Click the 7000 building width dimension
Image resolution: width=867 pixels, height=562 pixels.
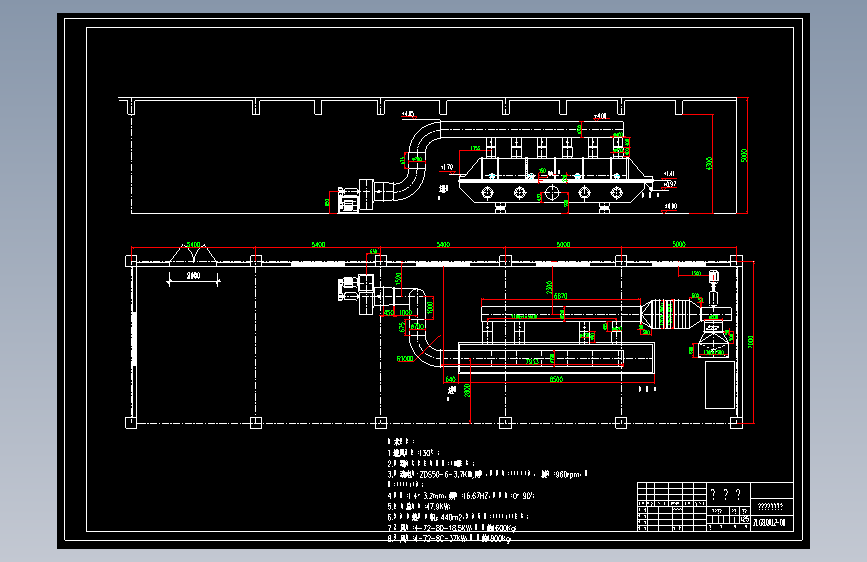(x=750, y=341)
